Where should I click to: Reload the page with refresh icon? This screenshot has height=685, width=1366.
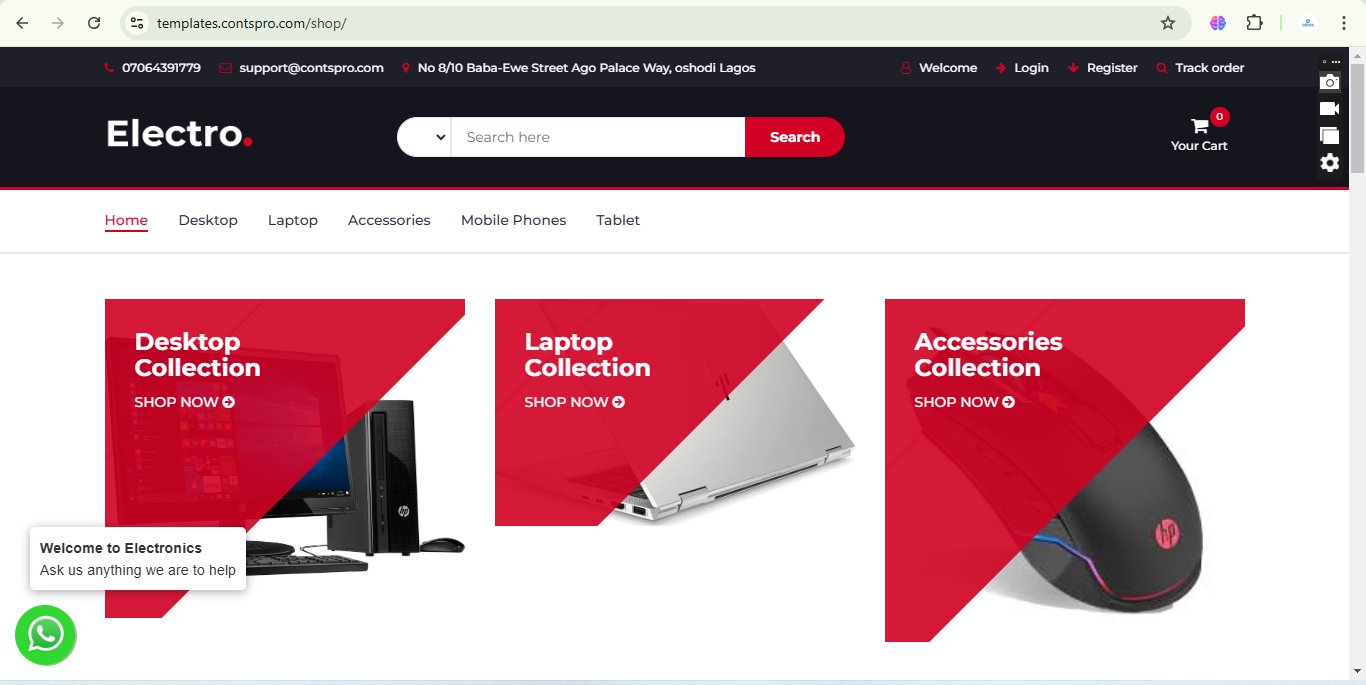(94, 23)
